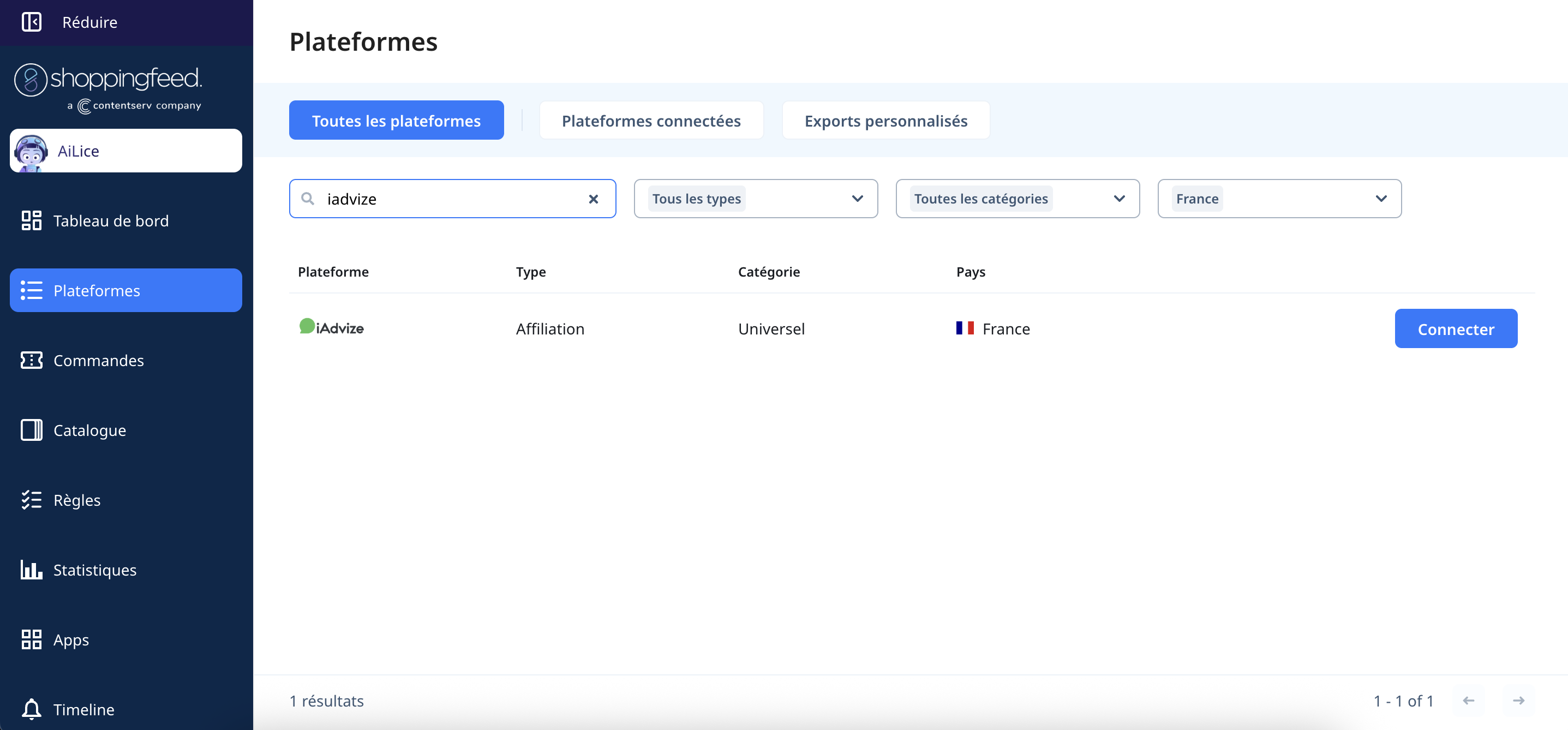Select the Toutes les plateformes tab
Screen dimensions: 1568x730
tap(396, 121)
